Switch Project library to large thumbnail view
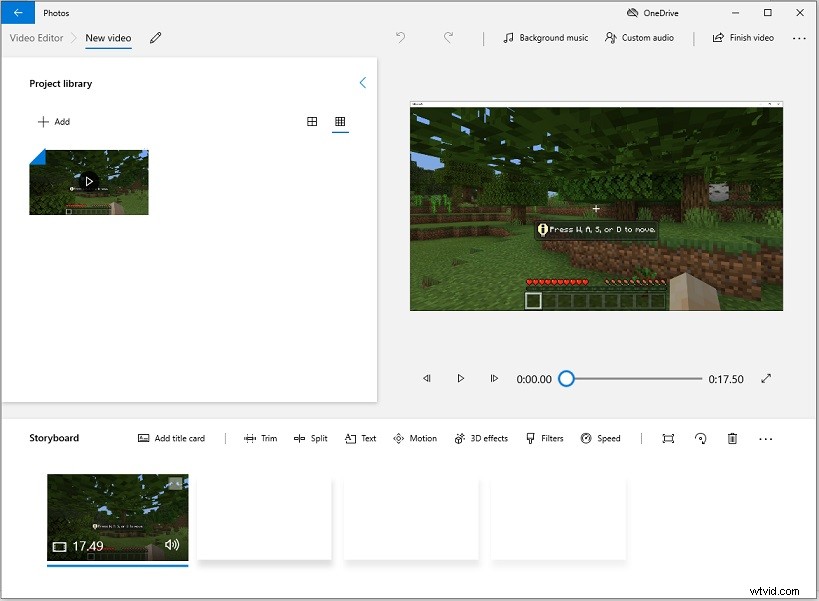The image size is (819, 601). point(312,121)
